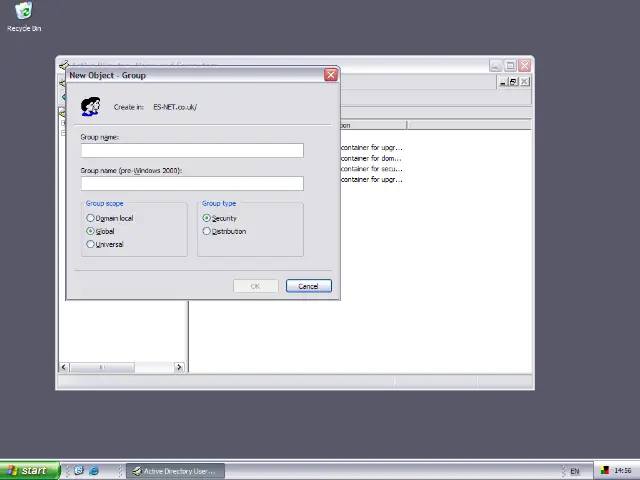Cancel the New Object Group dialog
Viewport: 640px width, 480px height.
pos(309,286)
